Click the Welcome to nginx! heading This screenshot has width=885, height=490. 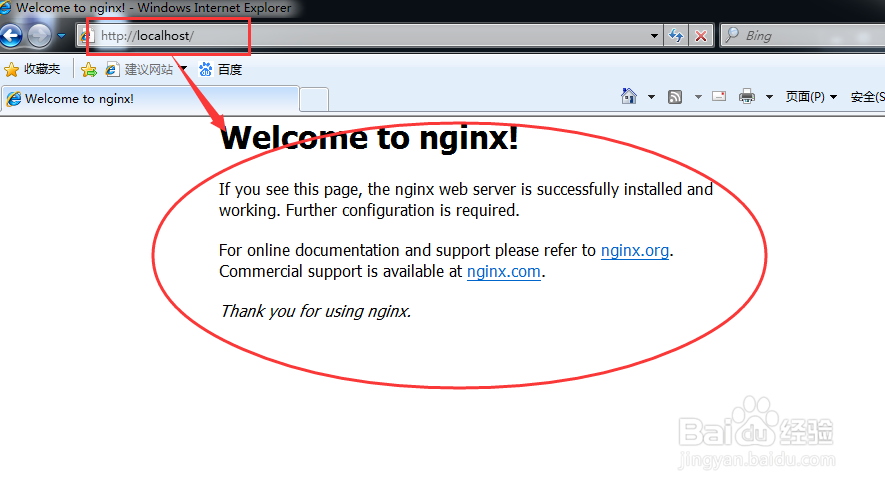(369, 138)
